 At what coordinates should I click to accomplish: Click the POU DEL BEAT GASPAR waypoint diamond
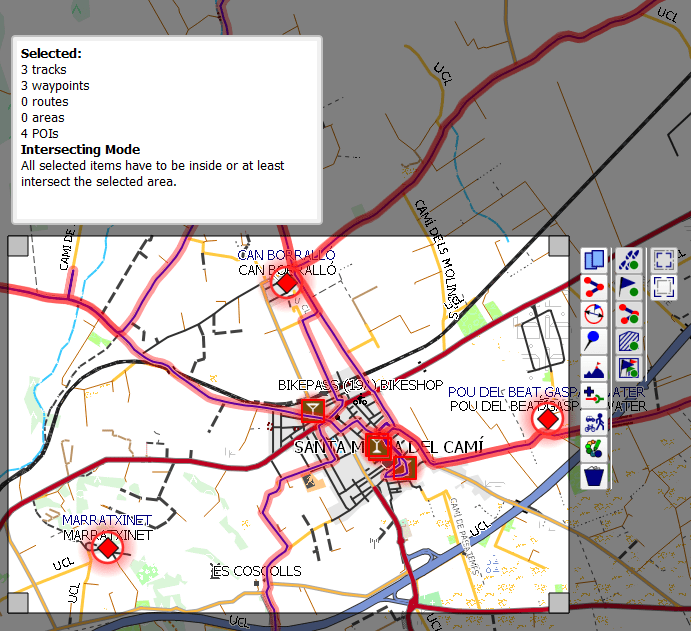548,419
